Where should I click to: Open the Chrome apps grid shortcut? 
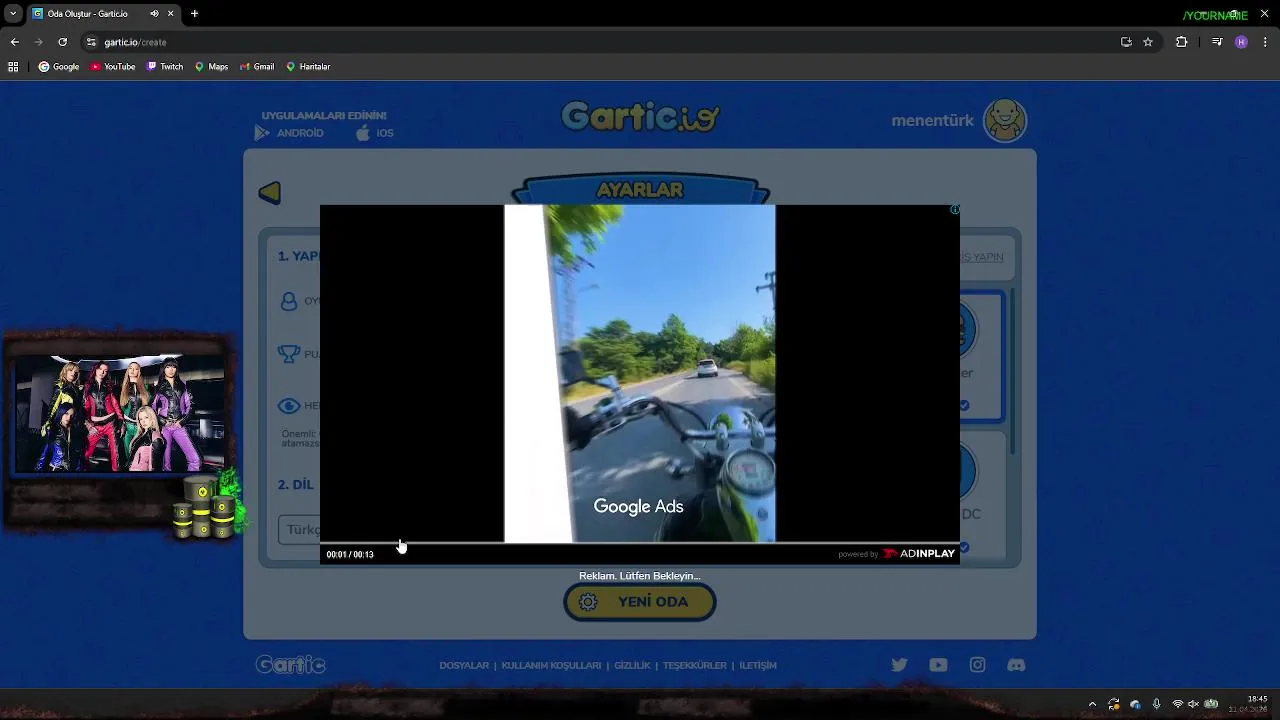pos(13,67)
